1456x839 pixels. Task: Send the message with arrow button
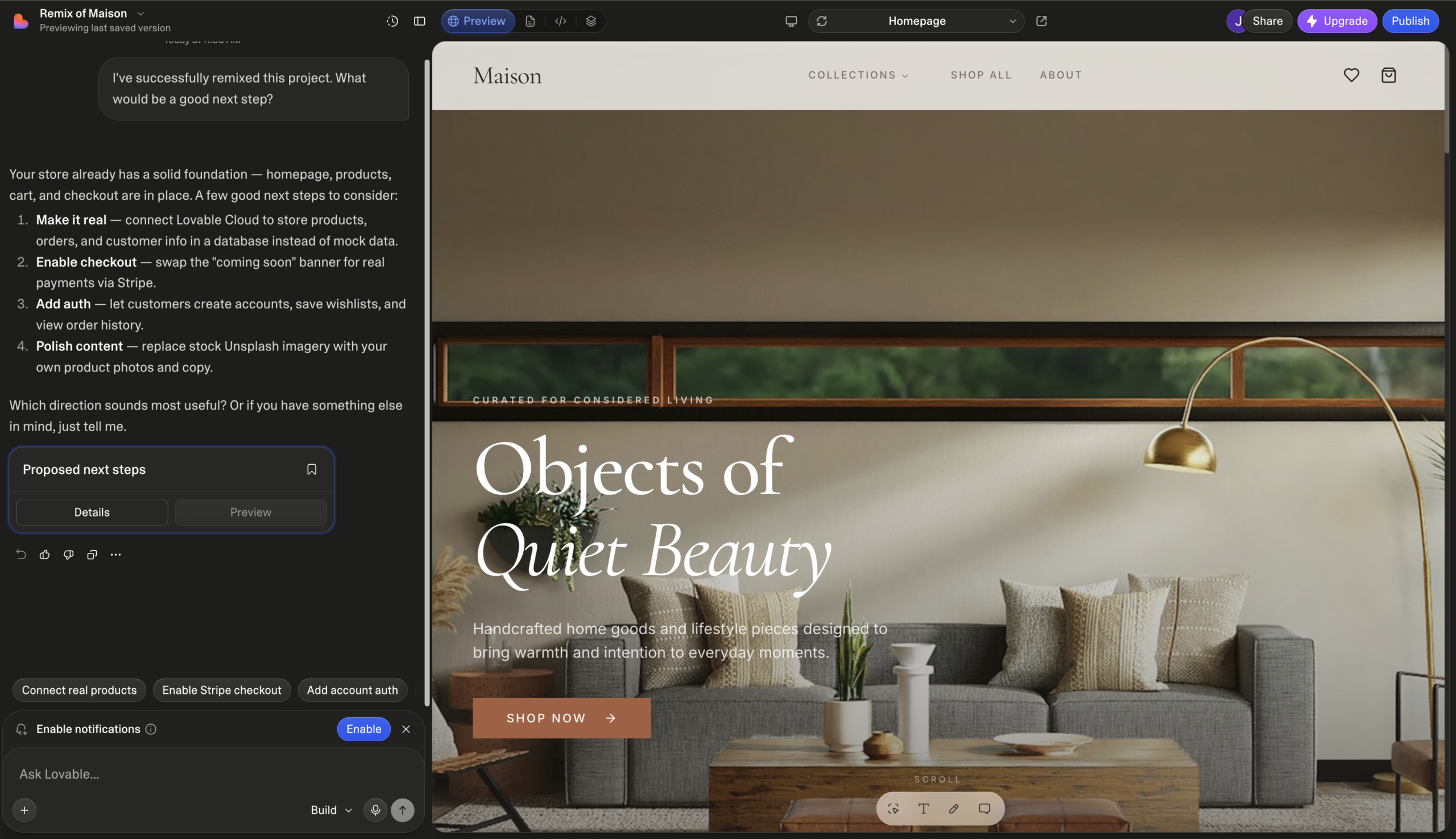pos(403,809)
